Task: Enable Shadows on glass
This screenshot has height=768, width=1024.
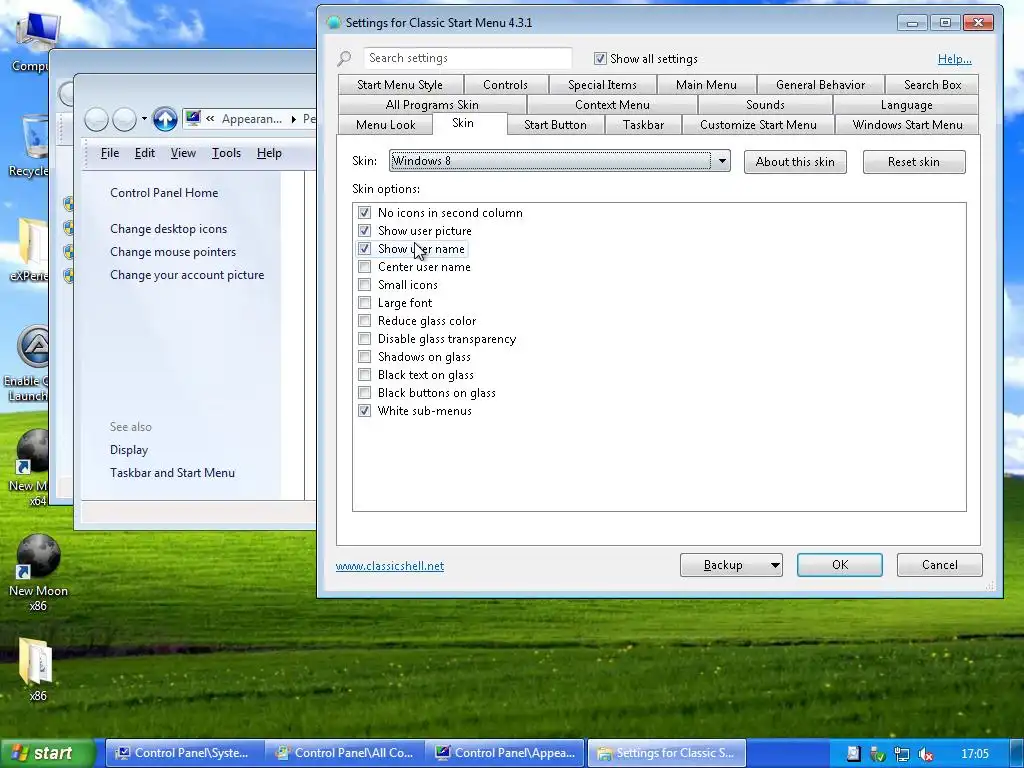Action: 364,357
